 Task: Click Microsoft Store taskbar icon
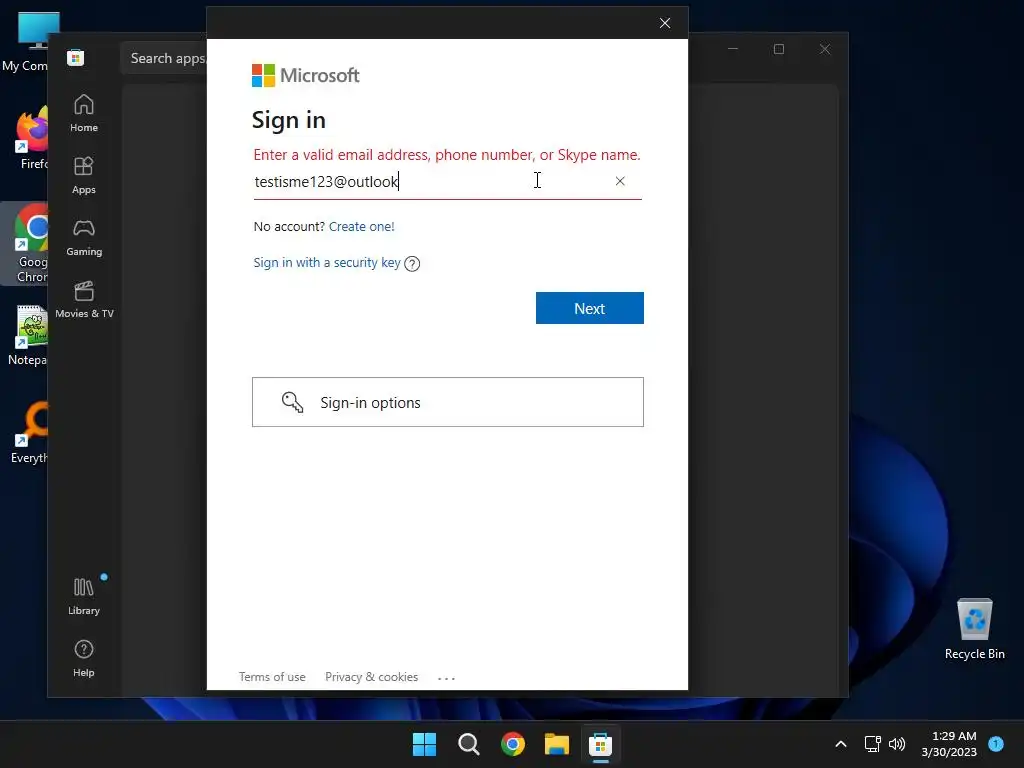pos(600,744)
